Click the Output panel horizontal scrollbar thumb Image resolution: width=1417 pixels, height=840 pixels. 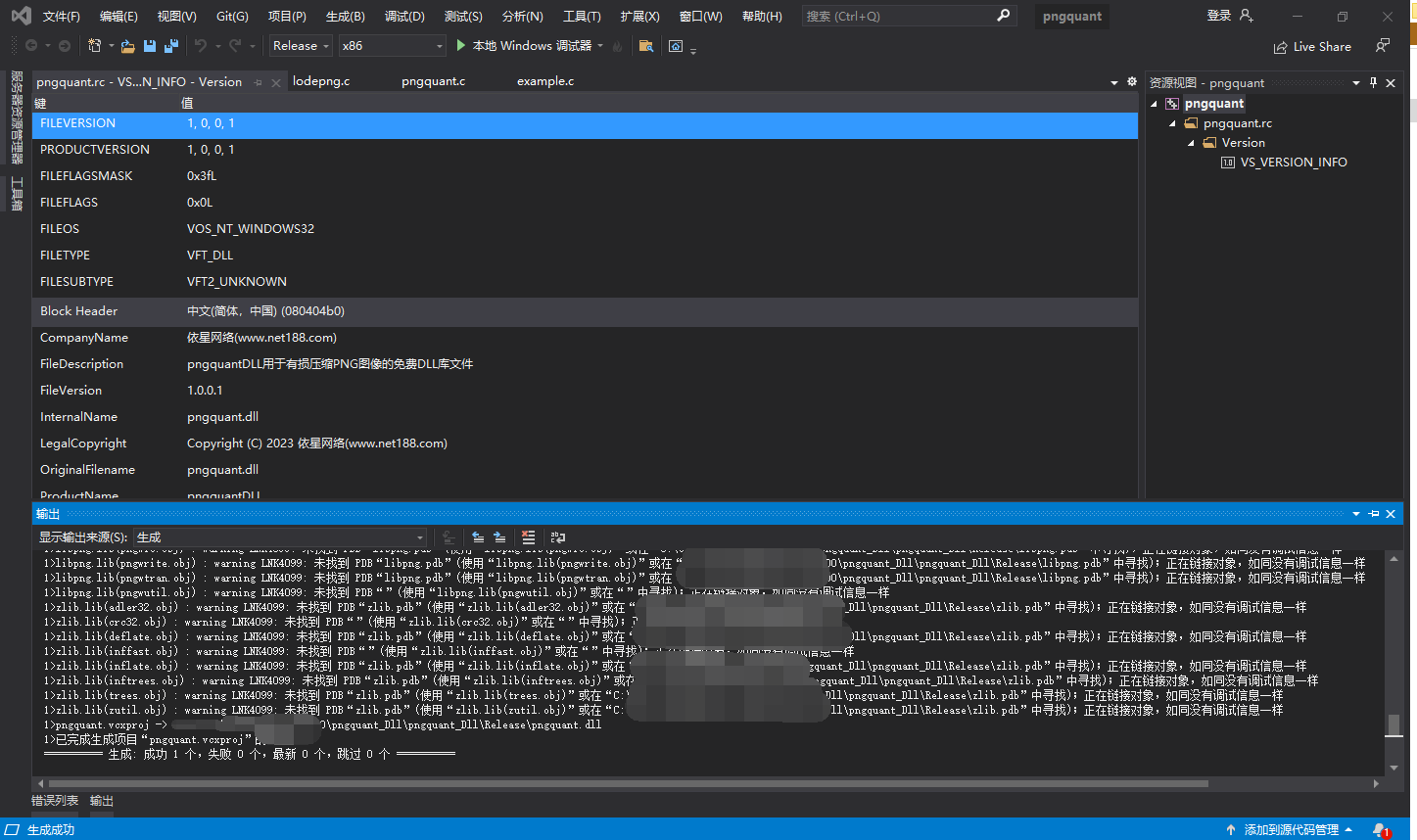(628, 784)
